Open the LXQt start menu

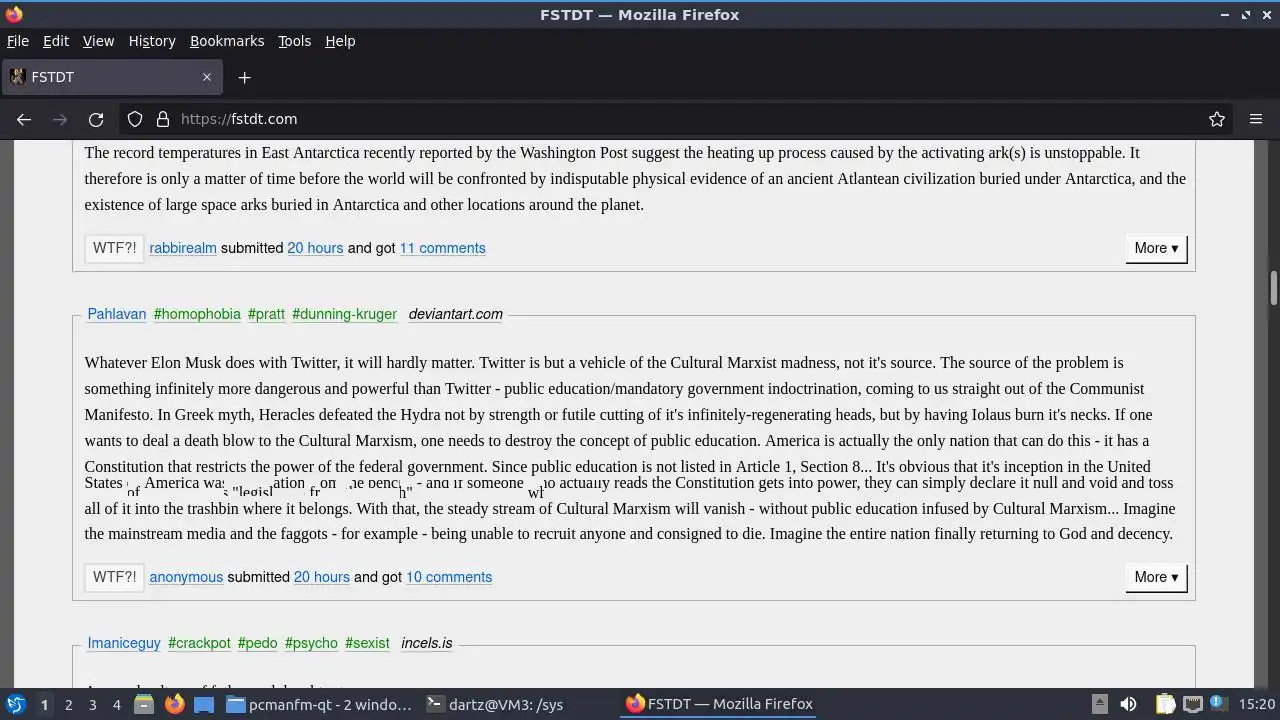tap(15, 704)
